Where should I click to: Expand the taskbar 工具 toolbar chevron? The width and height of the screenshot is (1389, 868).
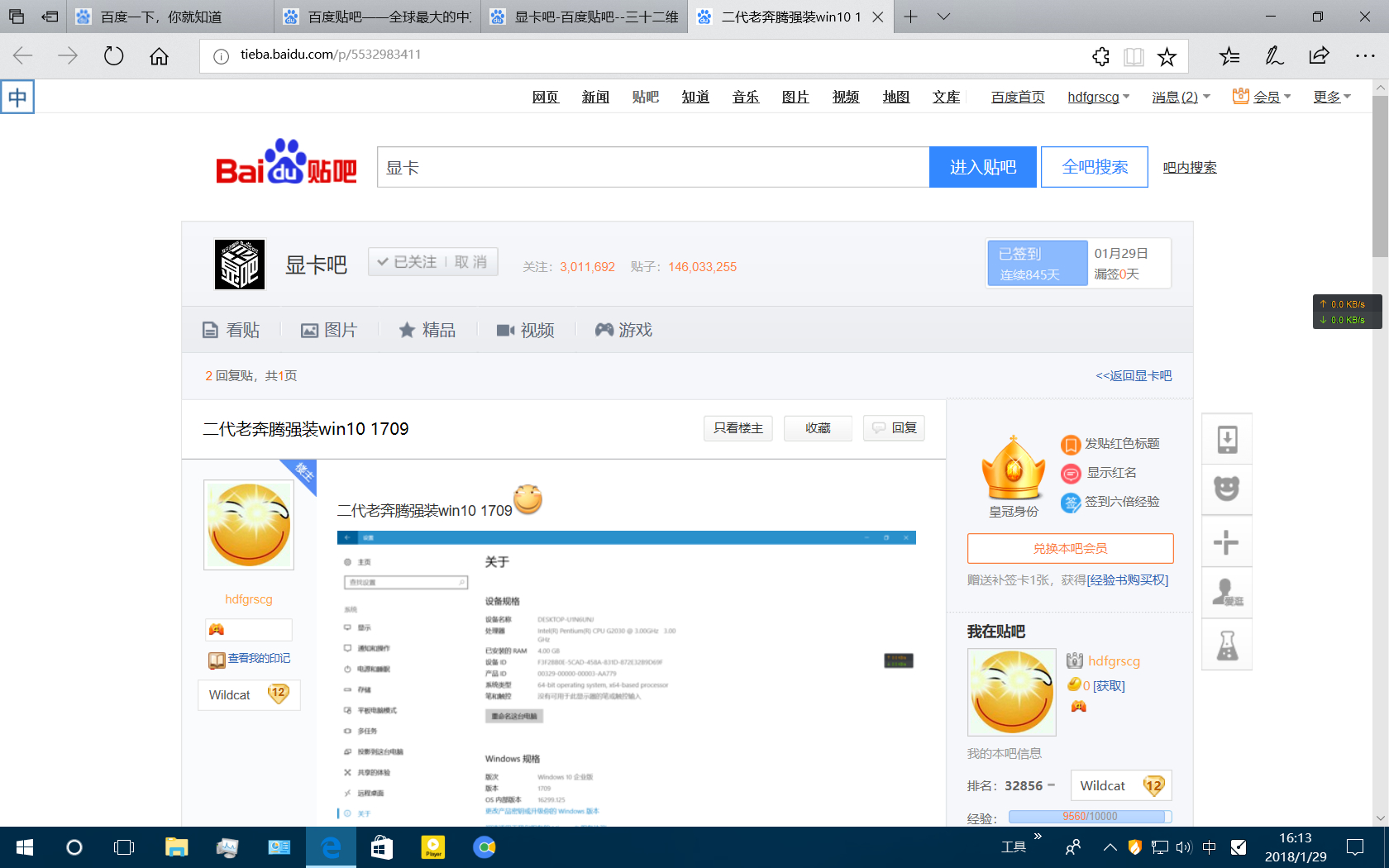point(1038,837)
